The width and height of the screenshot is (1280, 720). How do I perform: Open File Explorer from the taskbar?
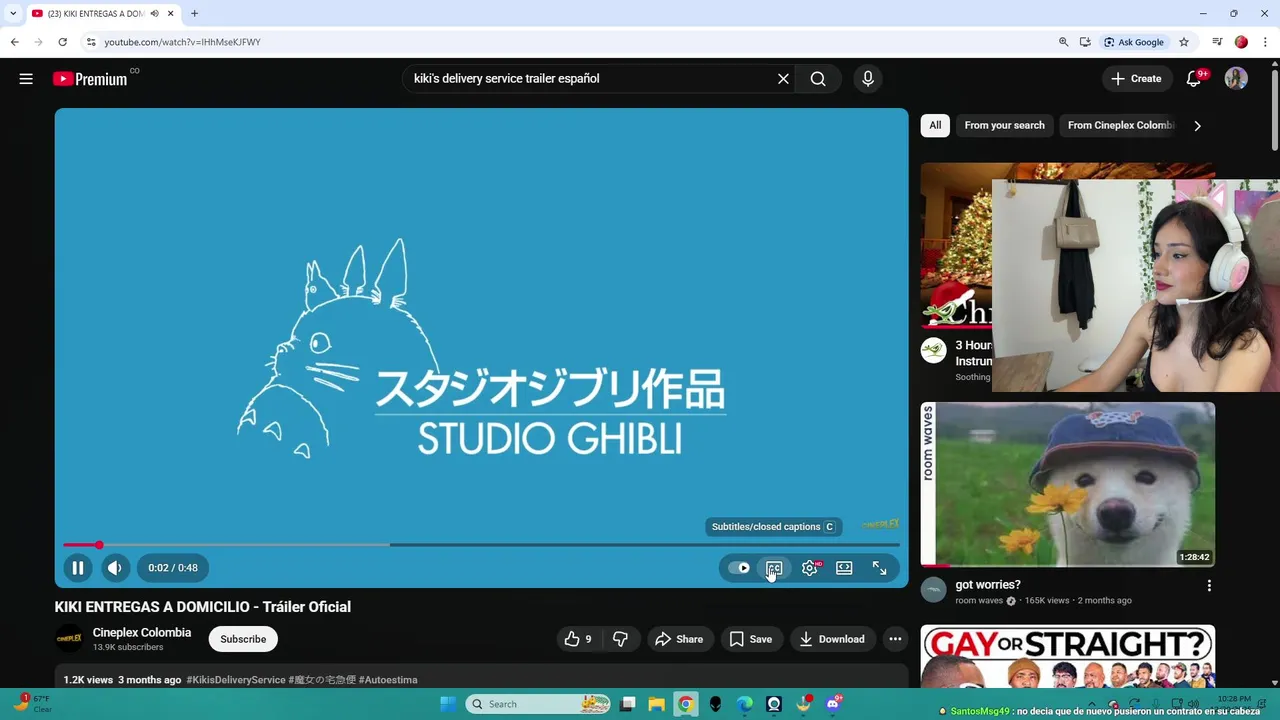pyautogui.click(x=656, y=704)
